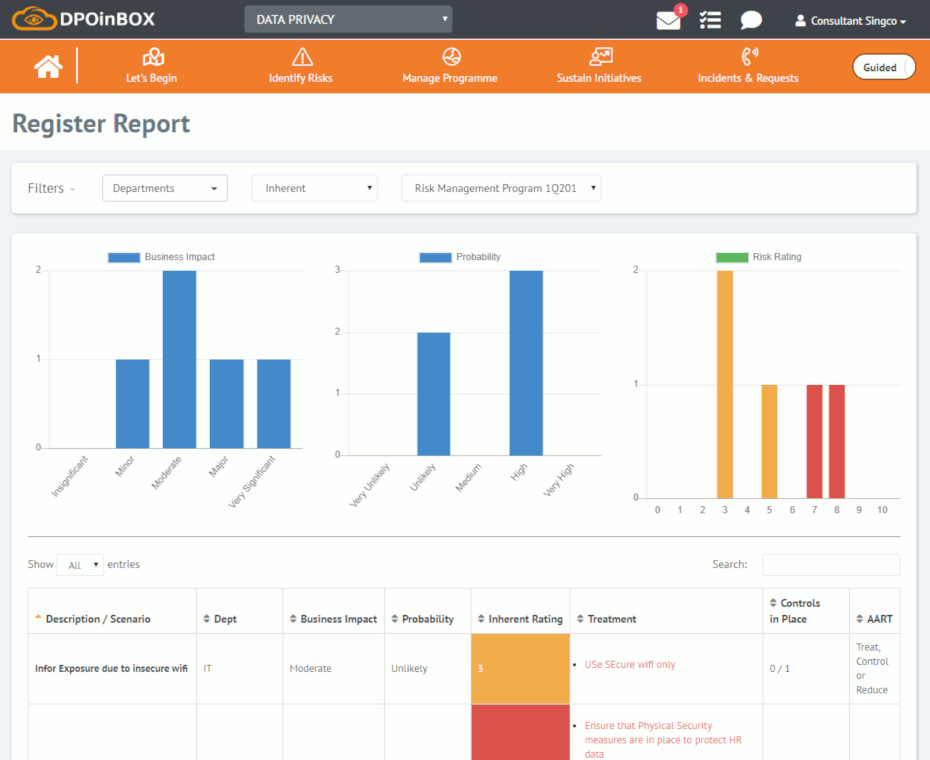Click the Incidents & Requests phone icon
Viewport: 930px width, 760px height.
(749, 57)
